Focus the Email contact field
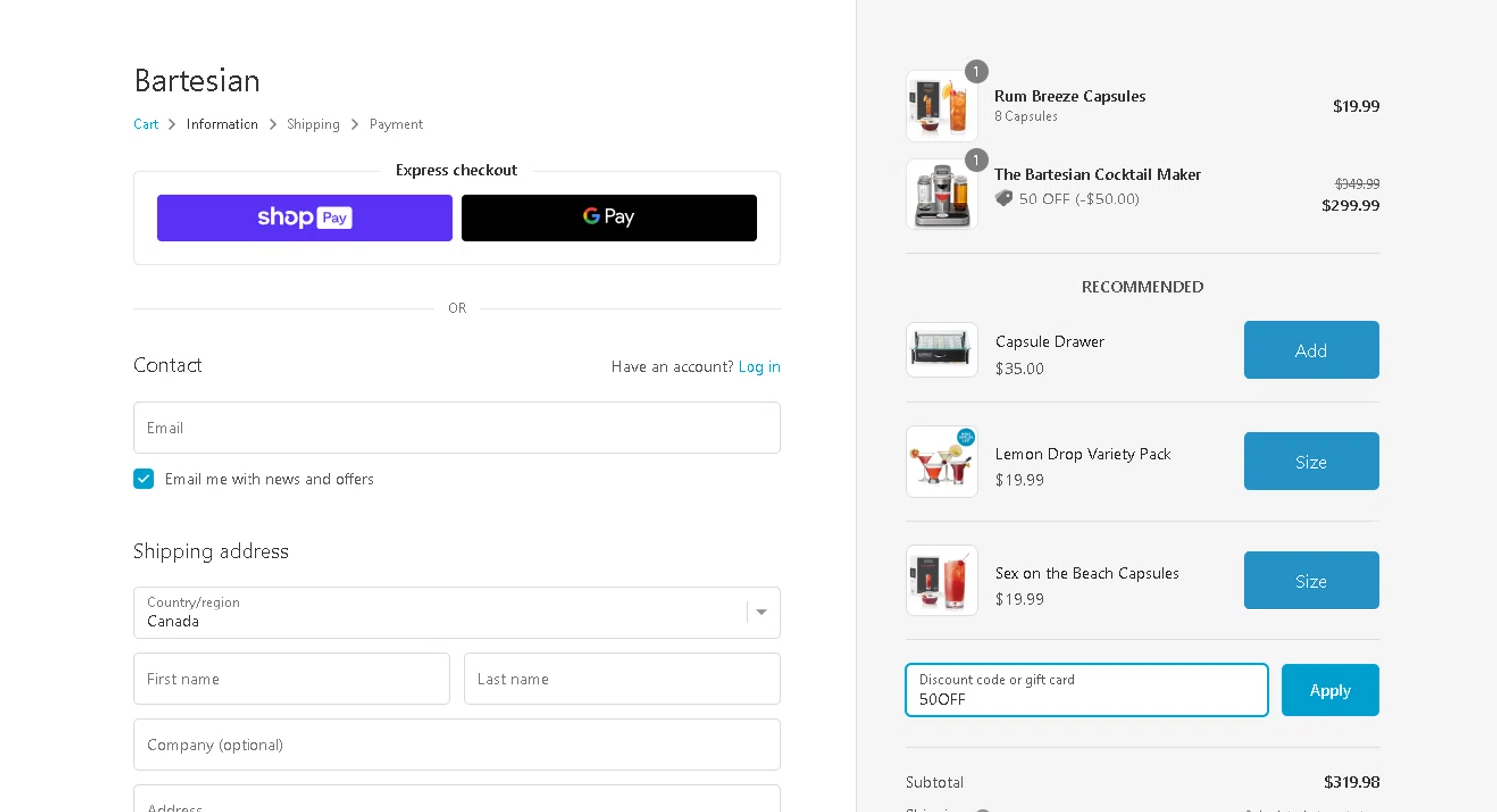The height and width of the screenshot is (812, 1497). click(457, 428)
